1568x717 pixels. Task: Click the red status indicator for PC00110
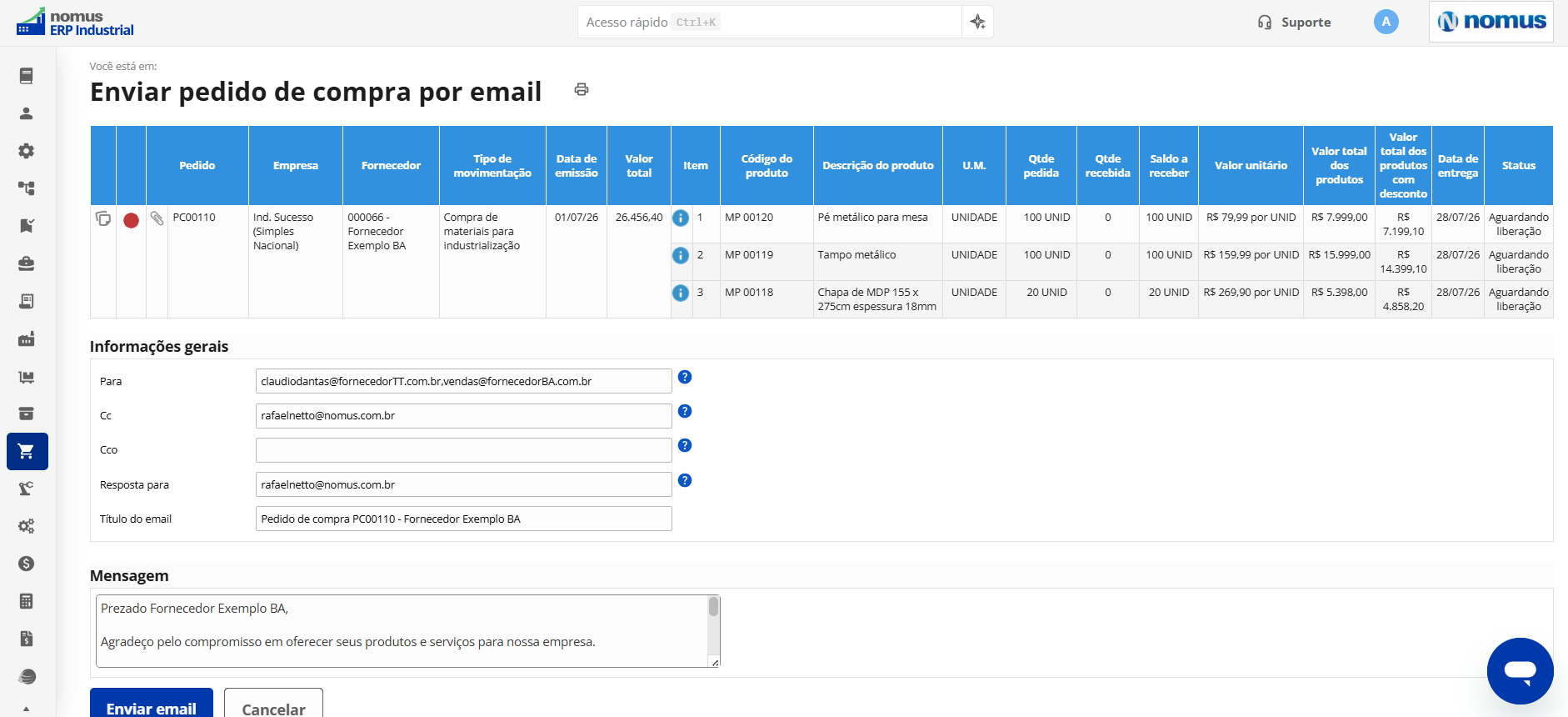(131, 220)
